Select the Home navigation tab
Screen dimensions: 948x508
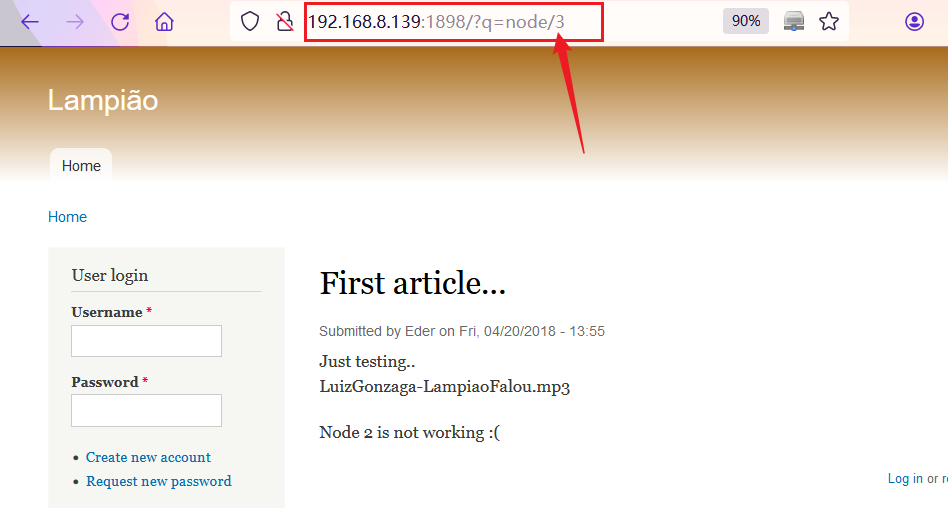[81, 166]
